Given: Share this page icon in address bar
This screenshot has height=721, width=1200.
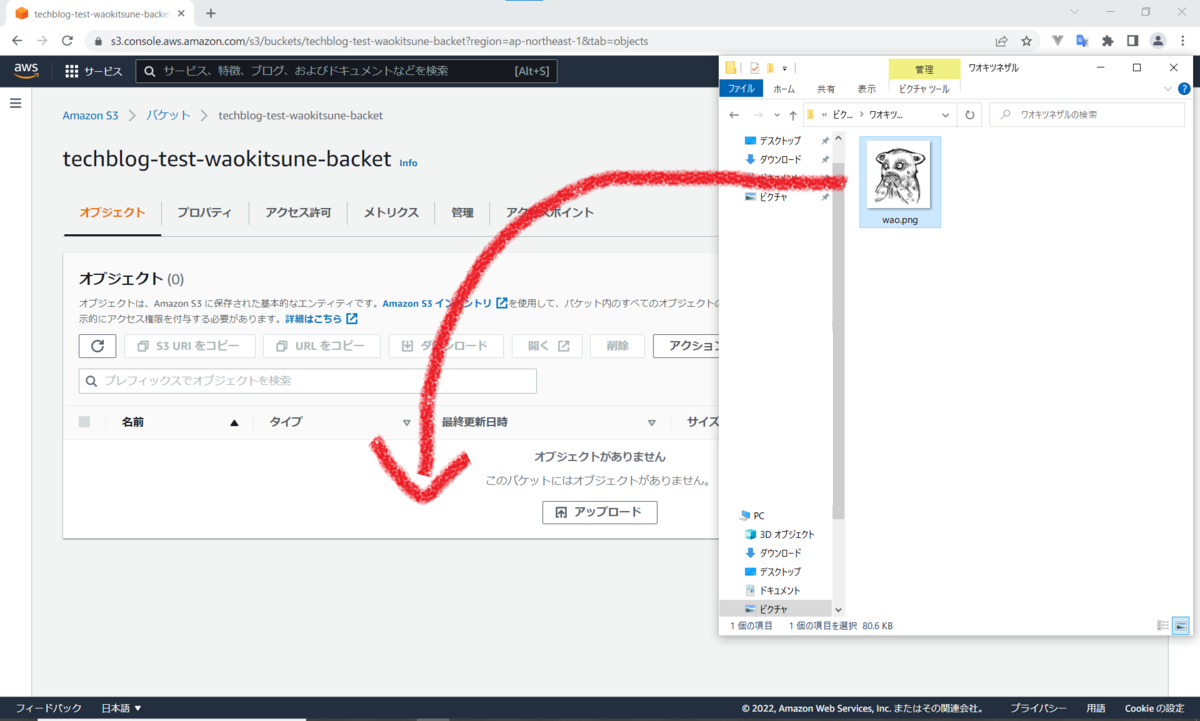Looking at the screenshot, I should (x=1001, y=41).
